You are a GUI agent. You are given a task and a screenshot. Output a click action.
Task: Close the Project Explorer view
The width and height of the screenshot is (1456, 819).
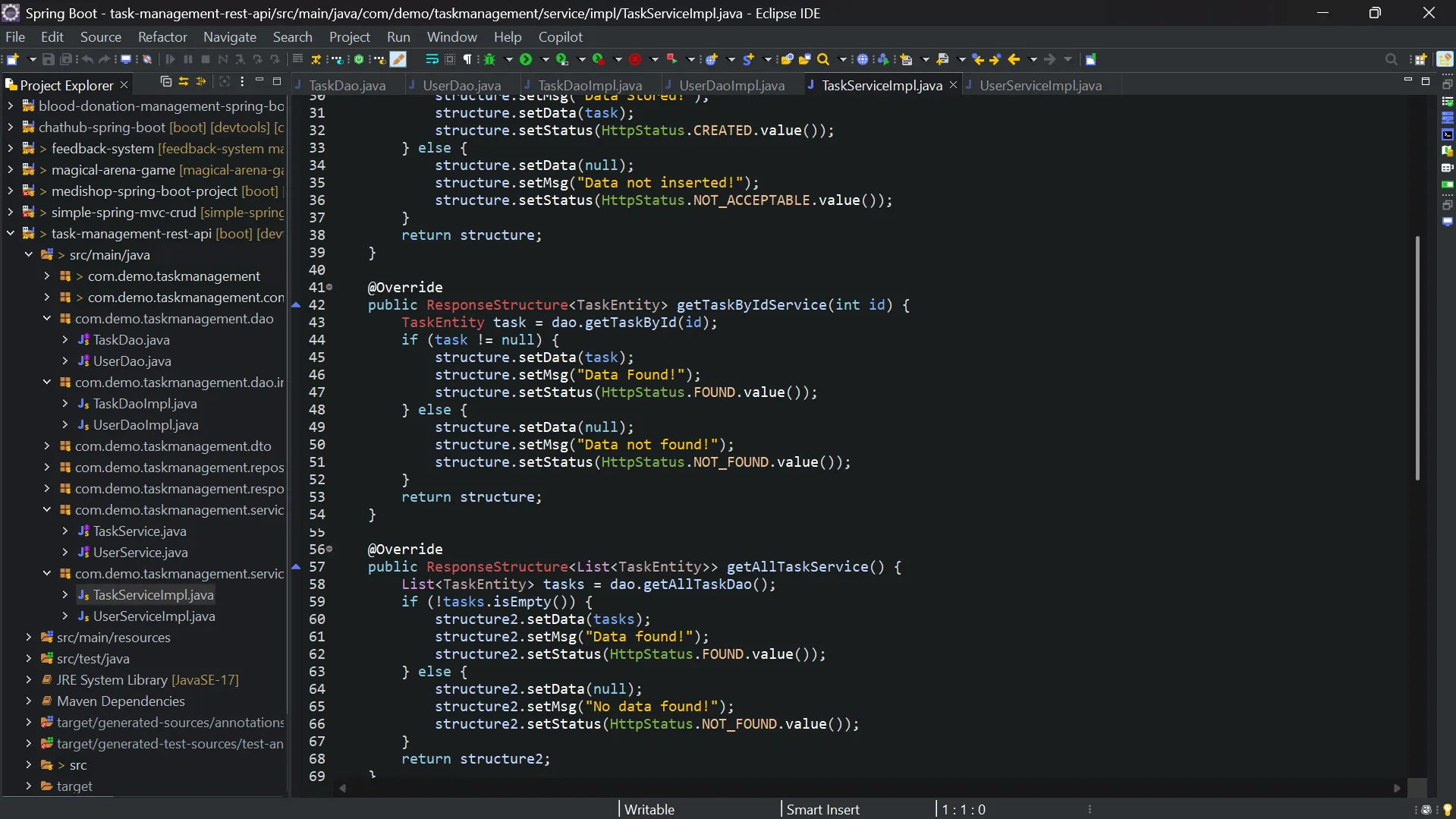[124, 84]
